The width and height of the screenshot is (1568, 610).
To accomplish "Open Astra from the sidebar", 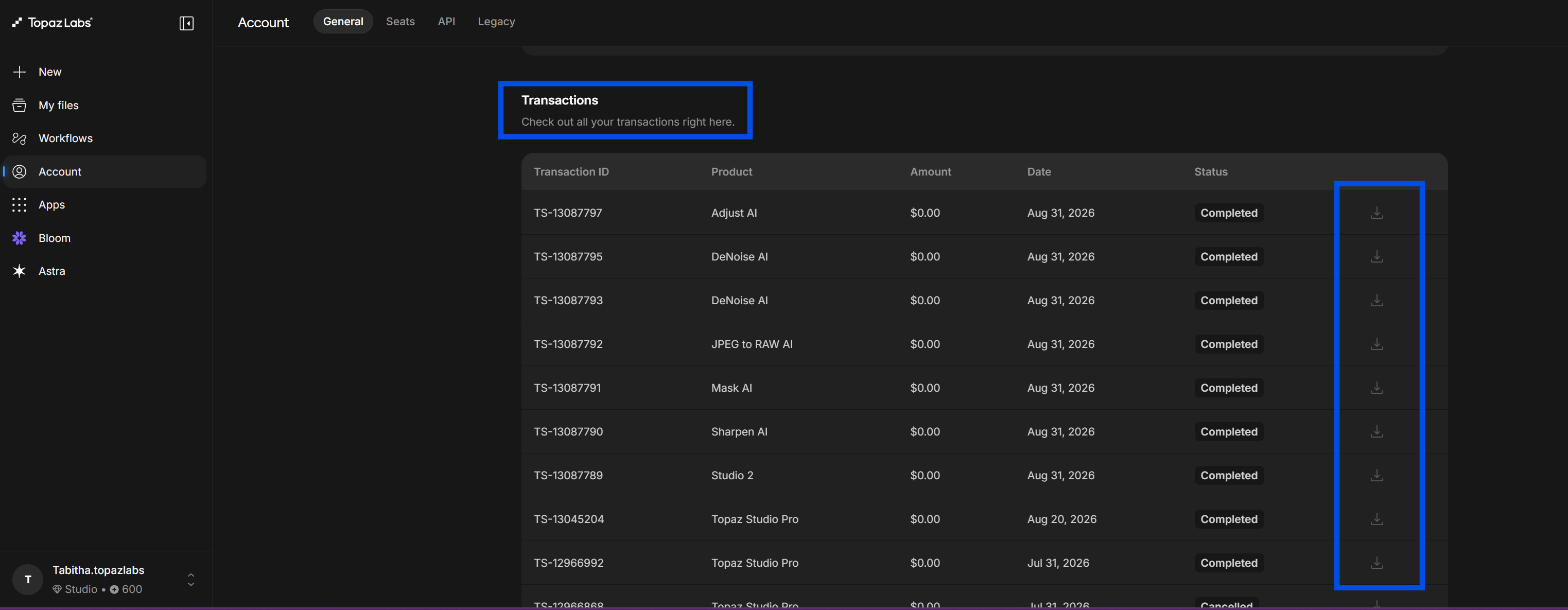I will point(52,271).
